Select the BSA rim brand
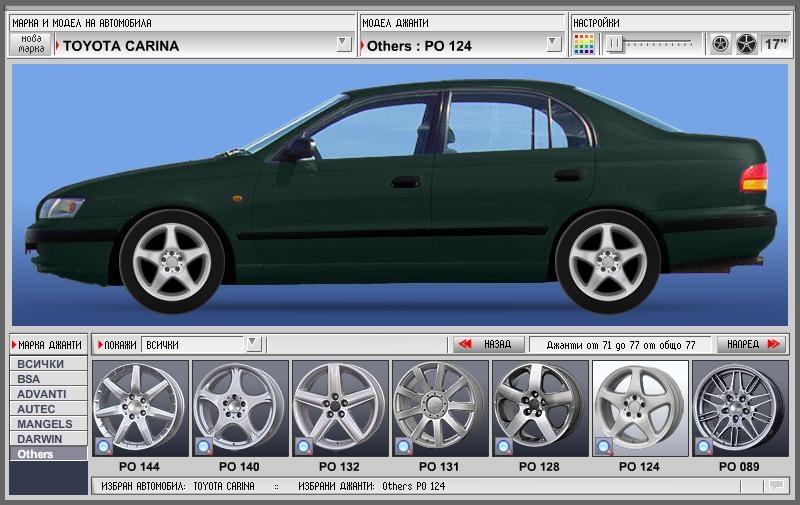Viewport: 800px width, 505px height. [x=48, y=379]
